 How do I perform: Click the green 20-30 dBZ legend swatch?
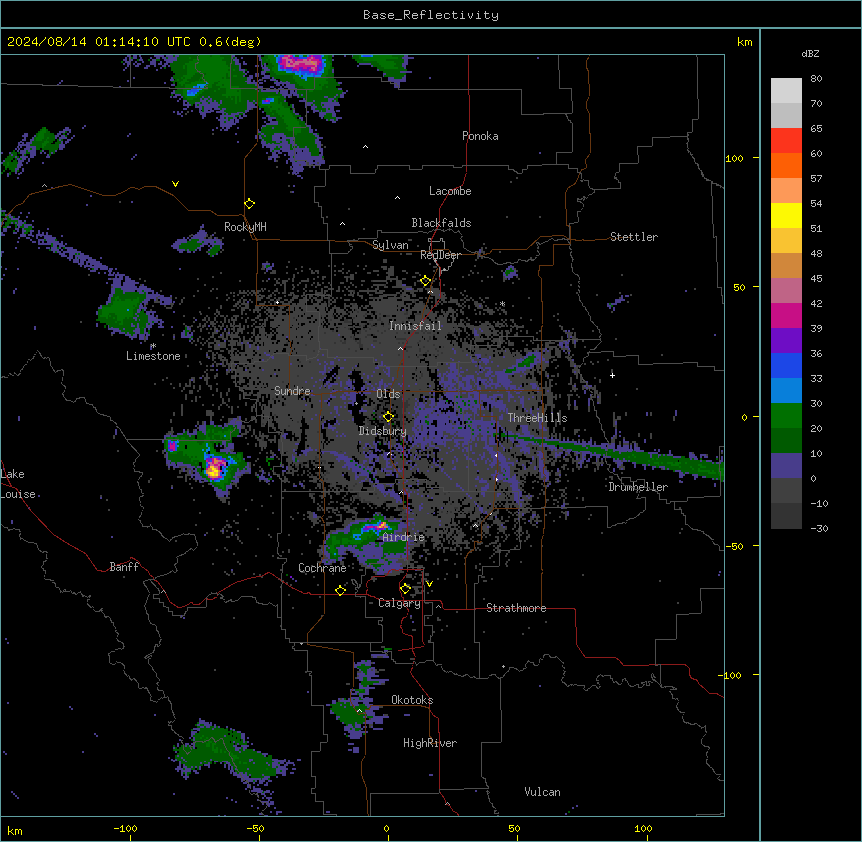[786, 416]
